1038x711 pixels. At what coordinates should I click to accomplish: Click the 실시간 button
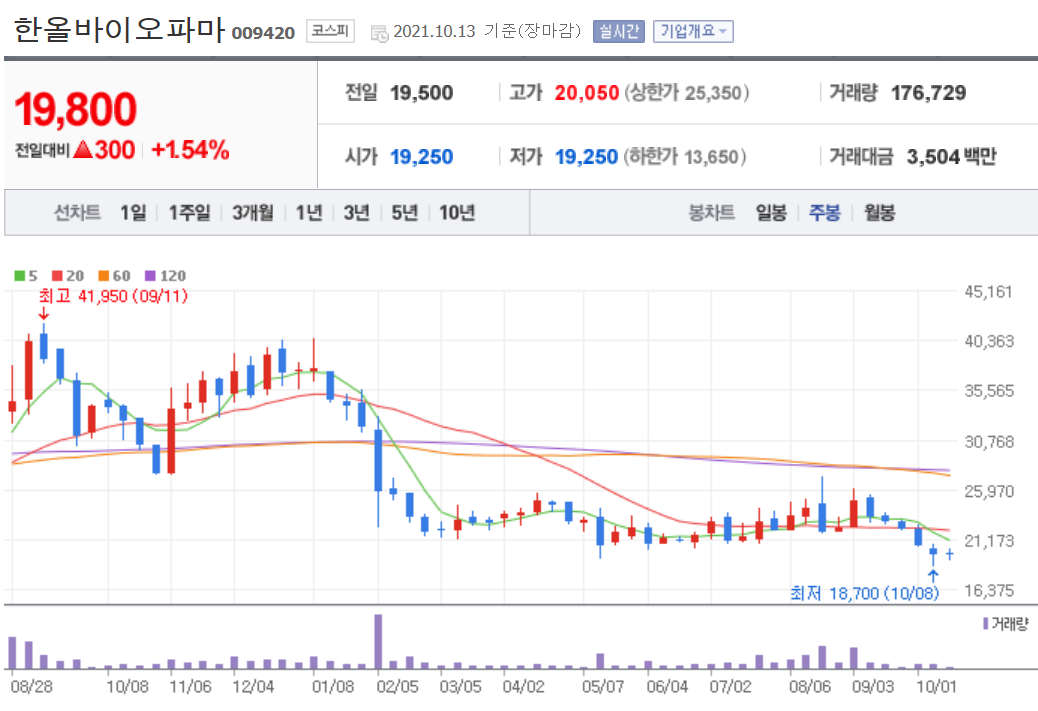pyautogui.click(x=618, y=31)
